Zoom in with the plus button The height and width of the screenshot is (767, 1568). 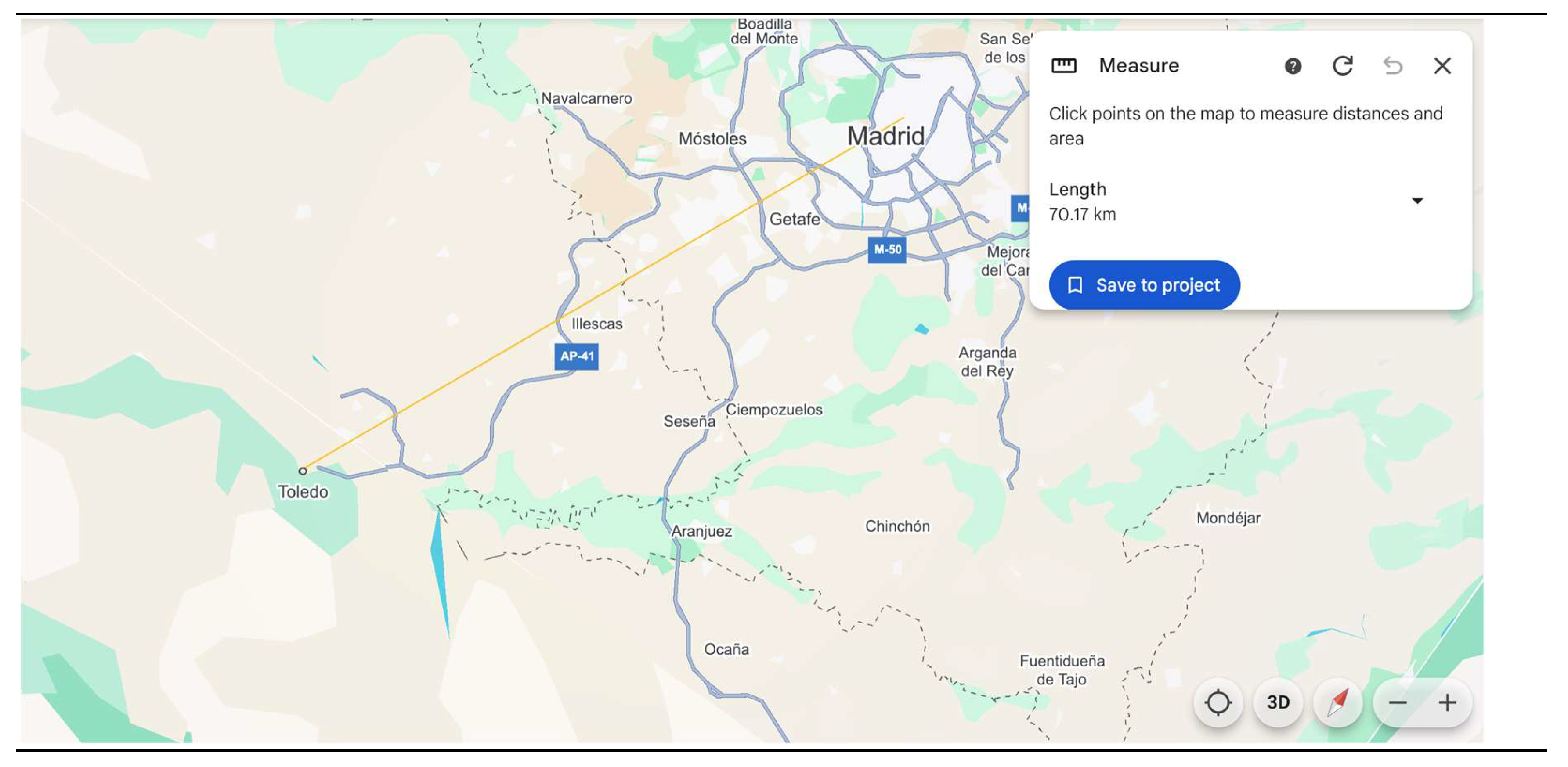1447,702
